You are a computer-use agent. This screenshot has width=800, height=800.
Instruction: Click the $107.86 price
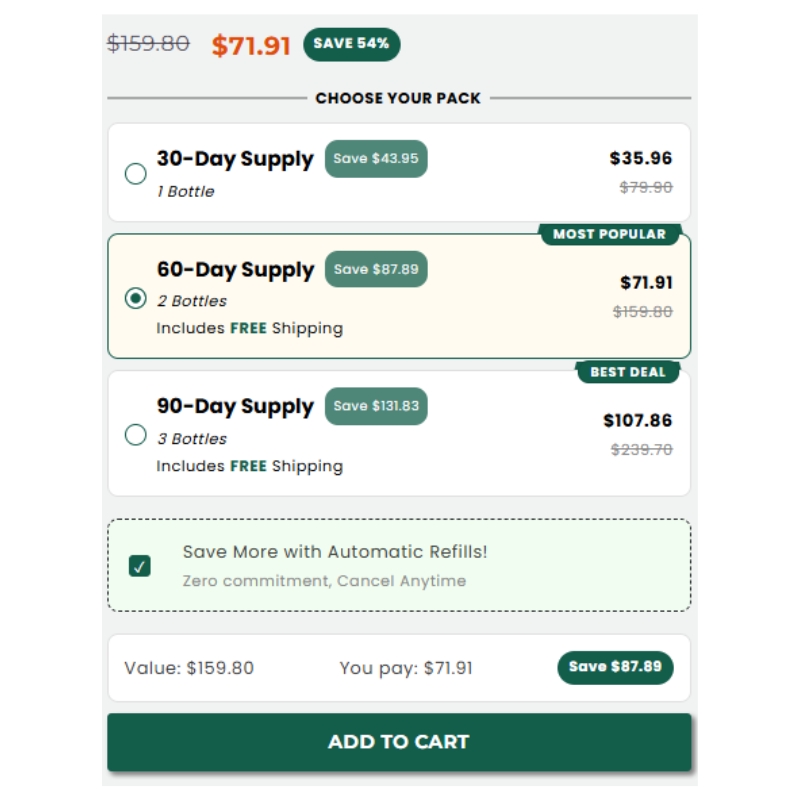click(638, 420)
